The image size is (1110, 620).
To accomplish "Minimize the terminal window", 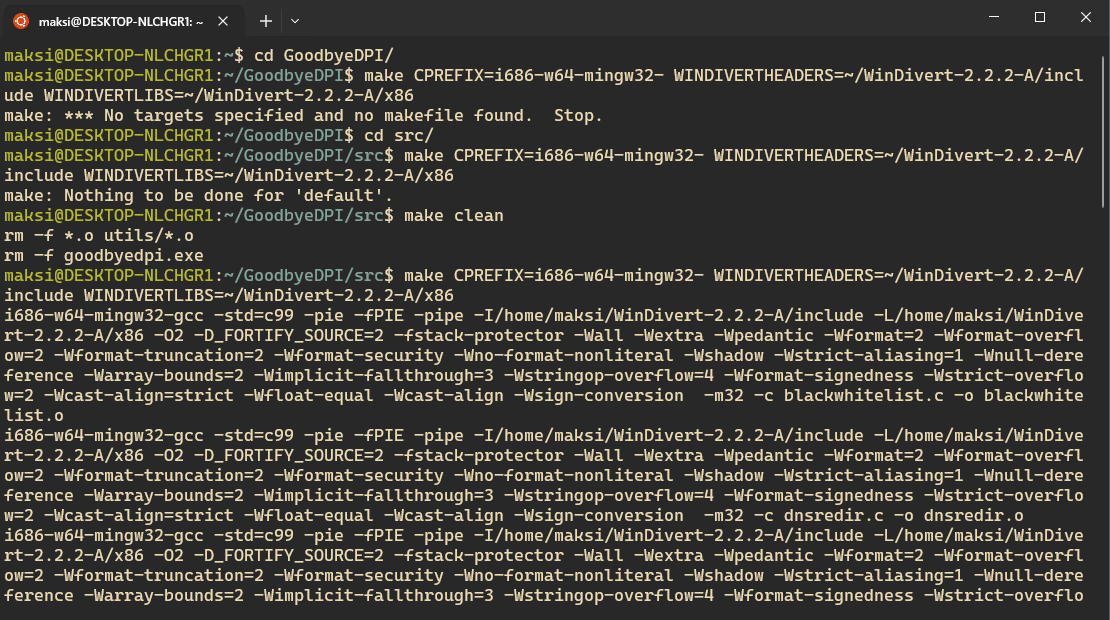I will [x=994, y=17].
